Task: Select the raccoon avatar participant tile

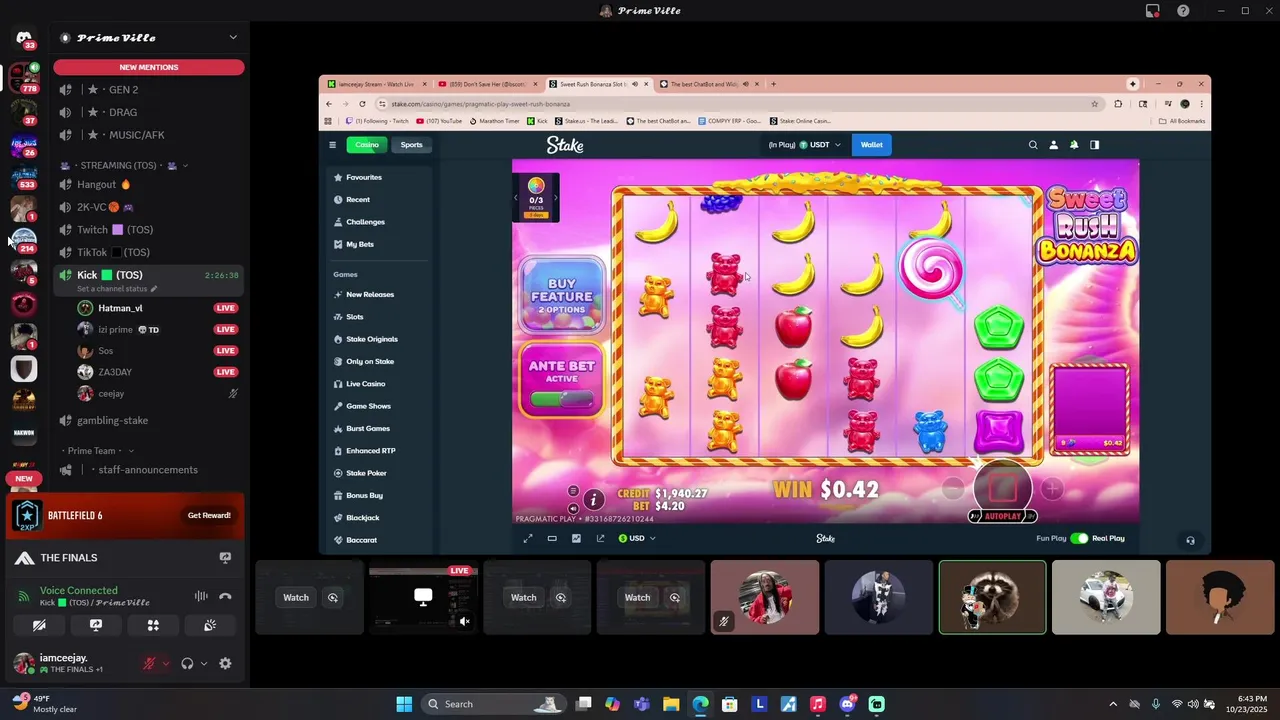Action: click(x=993, y=597)
